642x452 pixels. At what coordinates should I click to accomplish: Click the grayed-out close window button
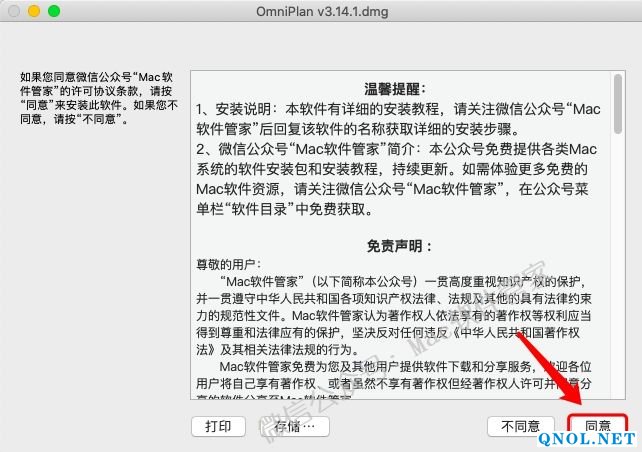[14, 11]
